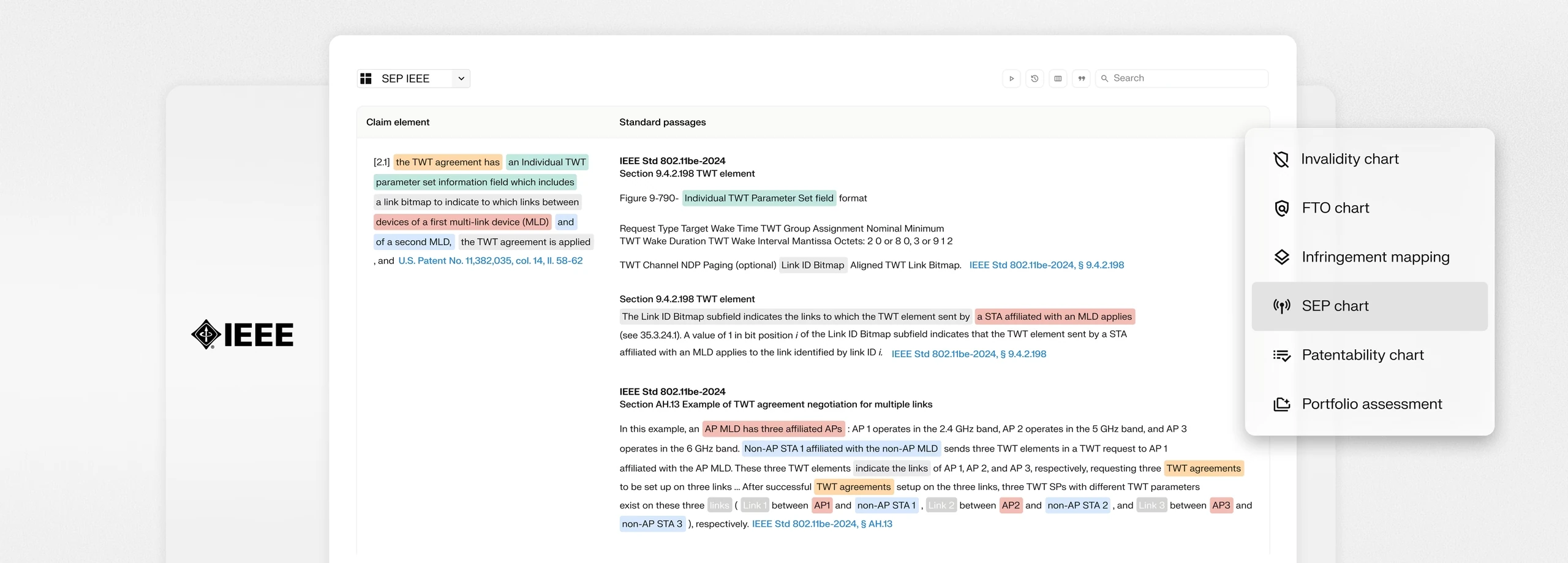Click the quotation marks icon

pyautogui.click(x=1081, y=78)
